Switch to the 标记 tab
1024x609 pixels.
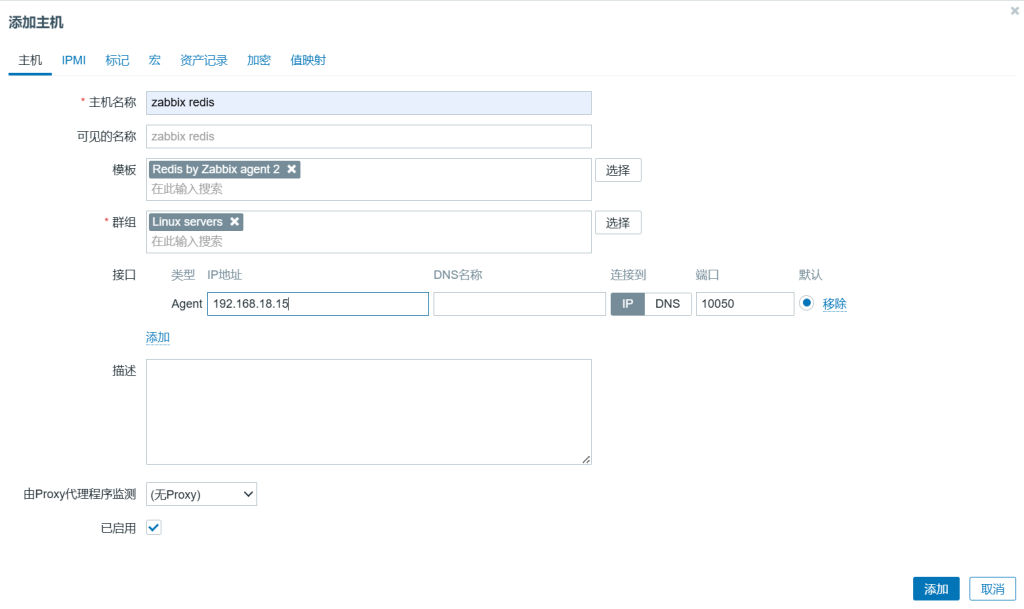point(118,61)
